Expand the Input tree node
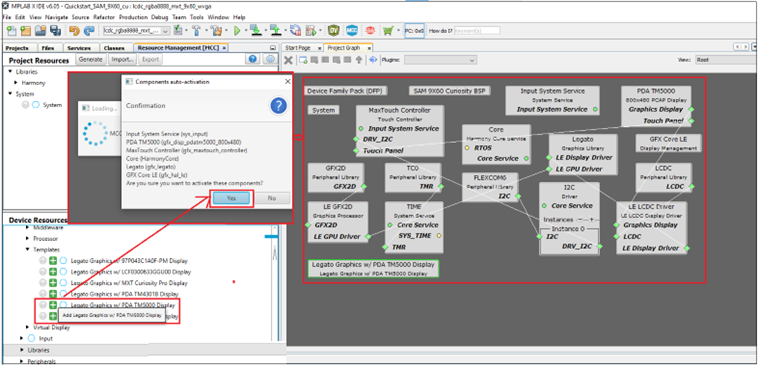The width and height of the screenshot is (758, 367). click(22, 338)
